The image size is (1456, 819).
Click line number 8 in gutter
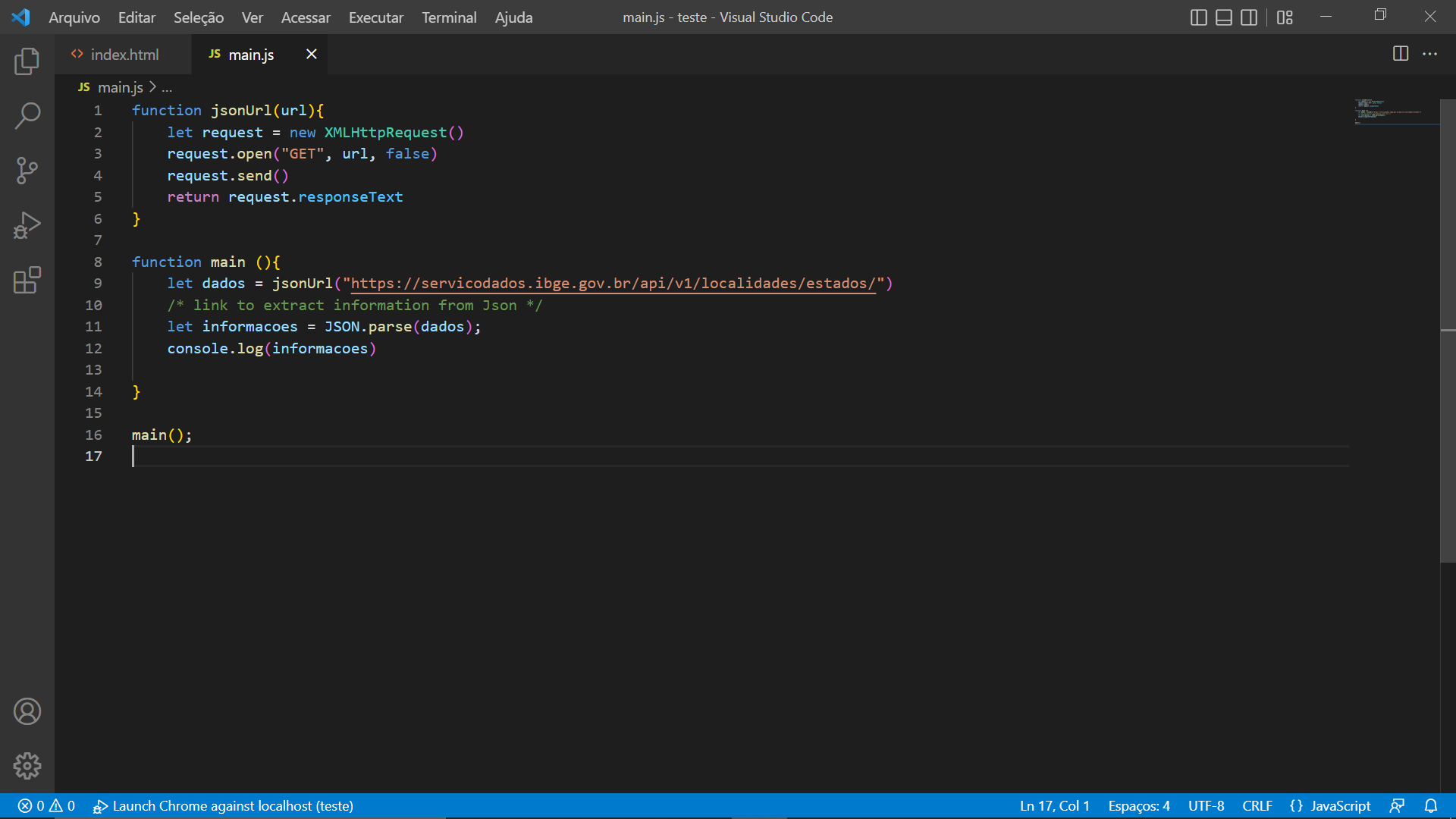(x=98, y=262)
